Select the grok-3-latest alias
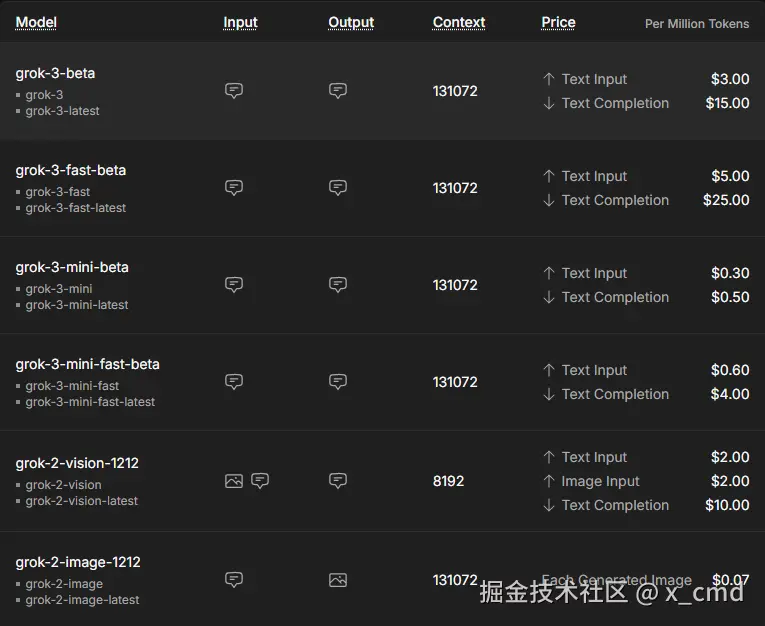Image resolution: width=765 pixels, height=626 pixels. point(62,111)
